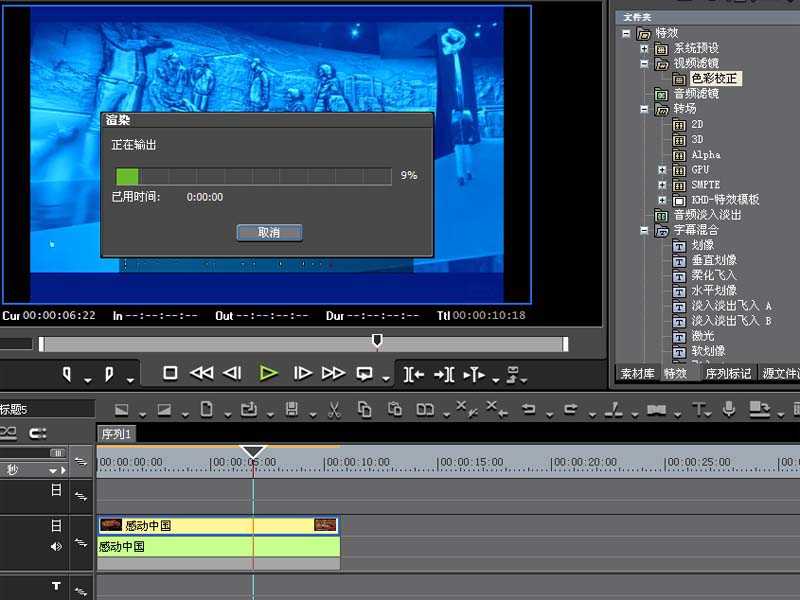This screenshot has height=600, width=800.
Task: Click the Play button in the player controls
Action: (268, 373)
